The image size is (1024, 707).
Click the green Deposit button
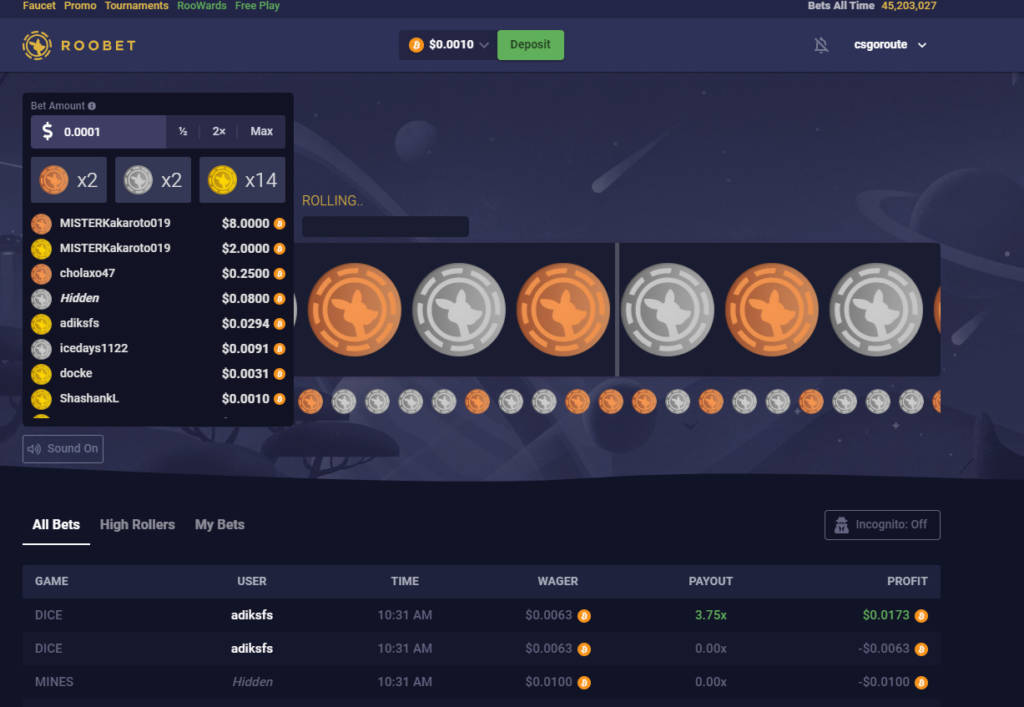tap(530, 45)
